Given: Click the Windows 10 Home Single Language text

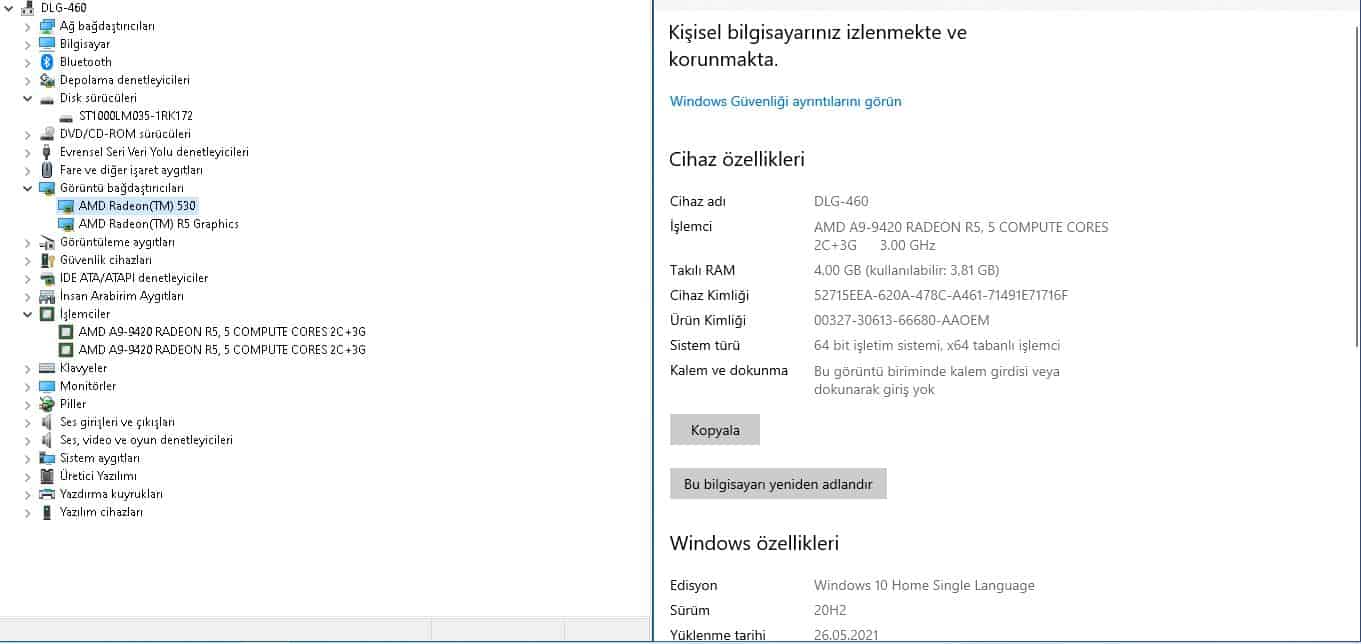Looking at the screenshot, I should [924, 586].
